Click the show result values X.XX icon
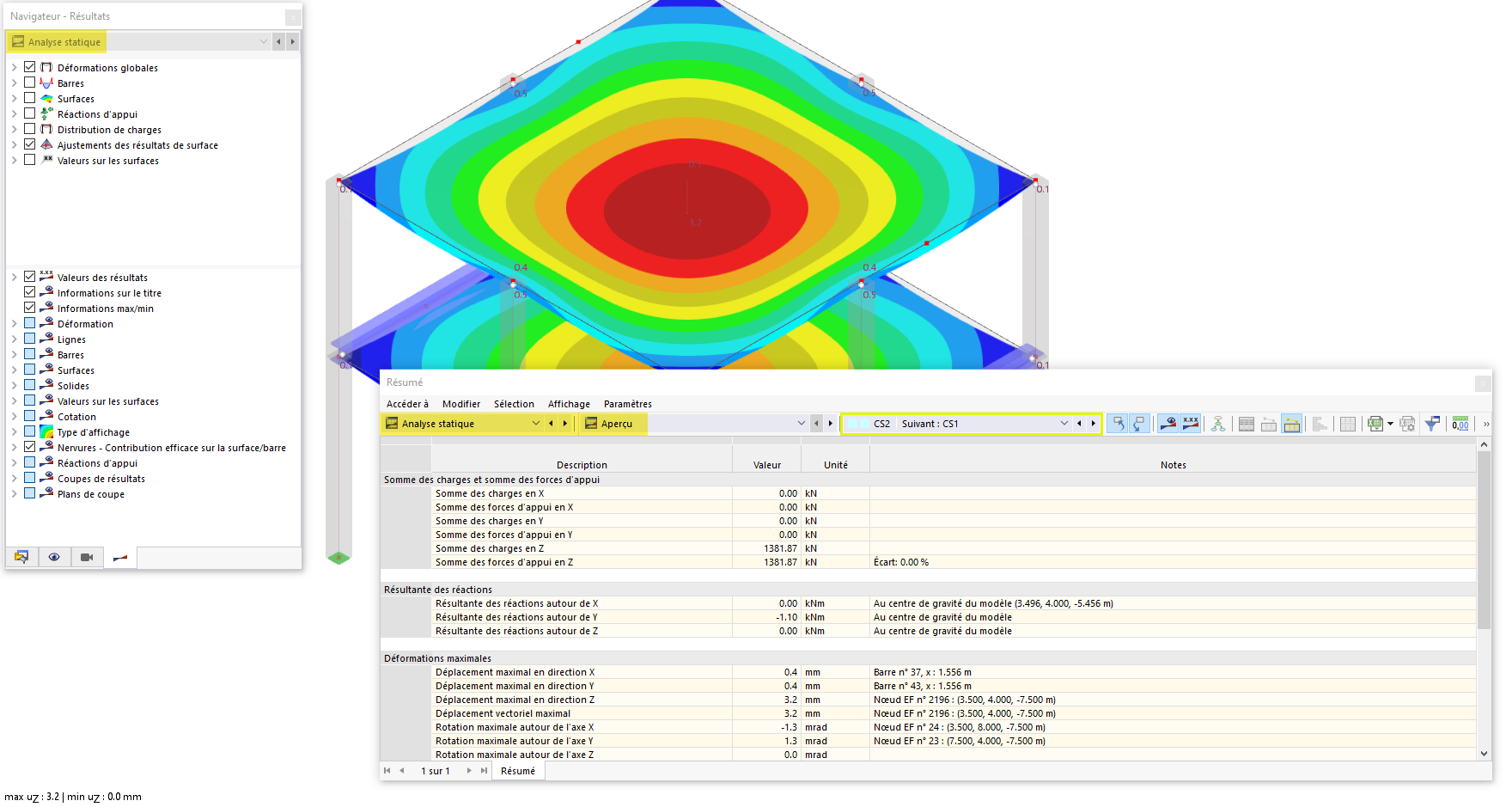The height and width of the screenshot is (807, 1512). (1191, 424)
